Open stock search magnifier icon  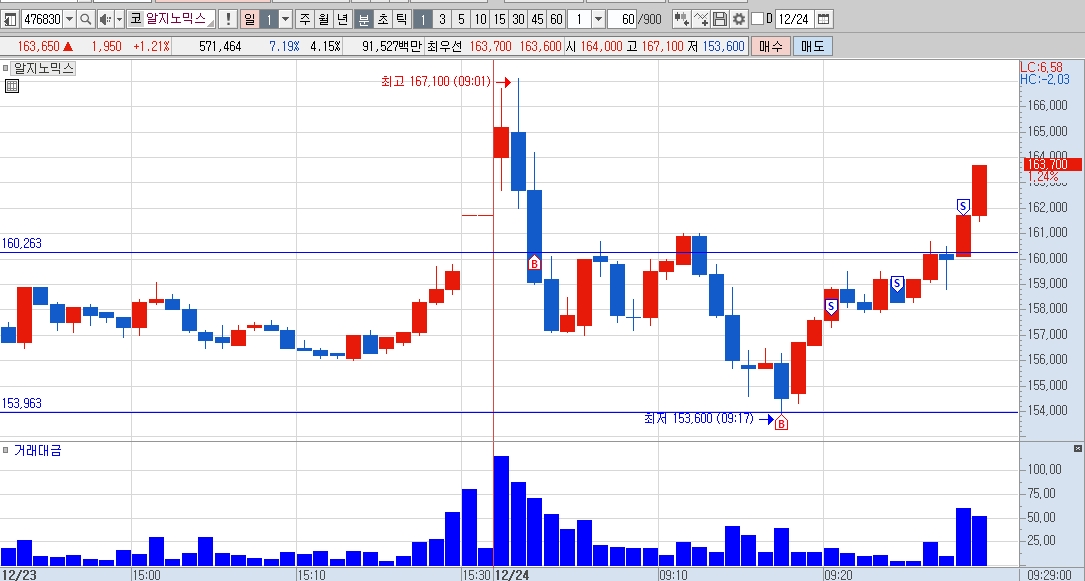tap(86, 19)
